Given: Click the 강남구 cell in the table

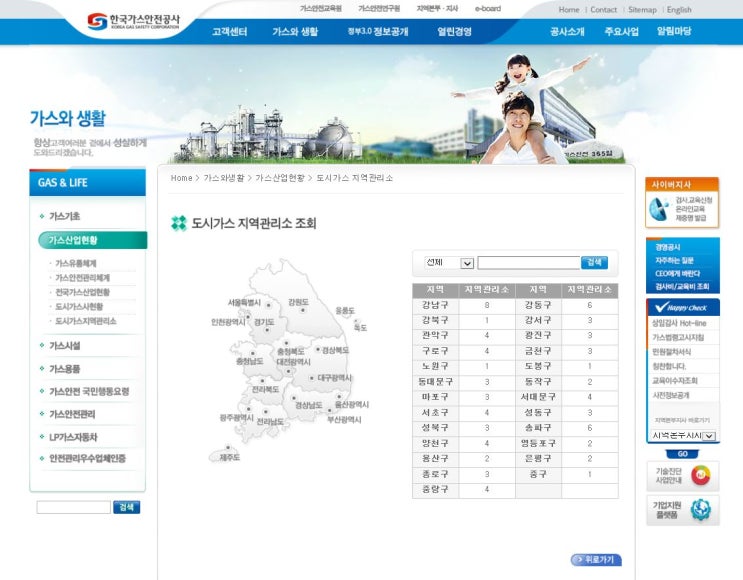Looking at the screenshot, I should [x=435, y=305].
